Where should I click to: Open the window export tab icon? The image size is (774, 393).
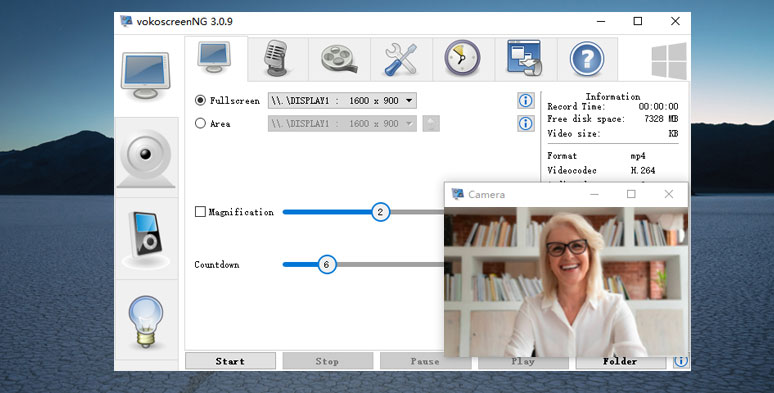click(525, 59)
